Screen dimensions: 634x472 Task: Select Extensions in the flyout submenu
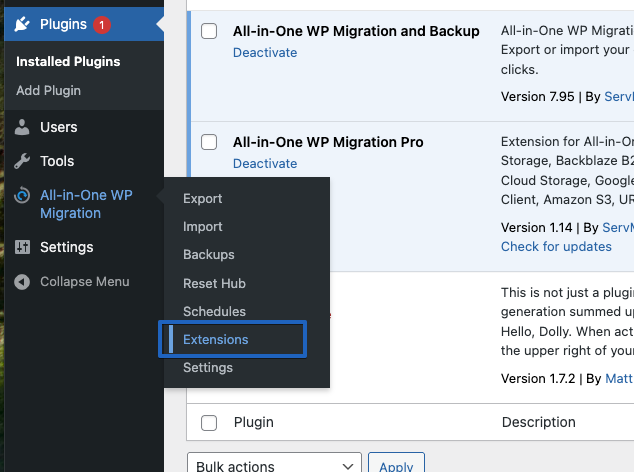tap(215, 340)
